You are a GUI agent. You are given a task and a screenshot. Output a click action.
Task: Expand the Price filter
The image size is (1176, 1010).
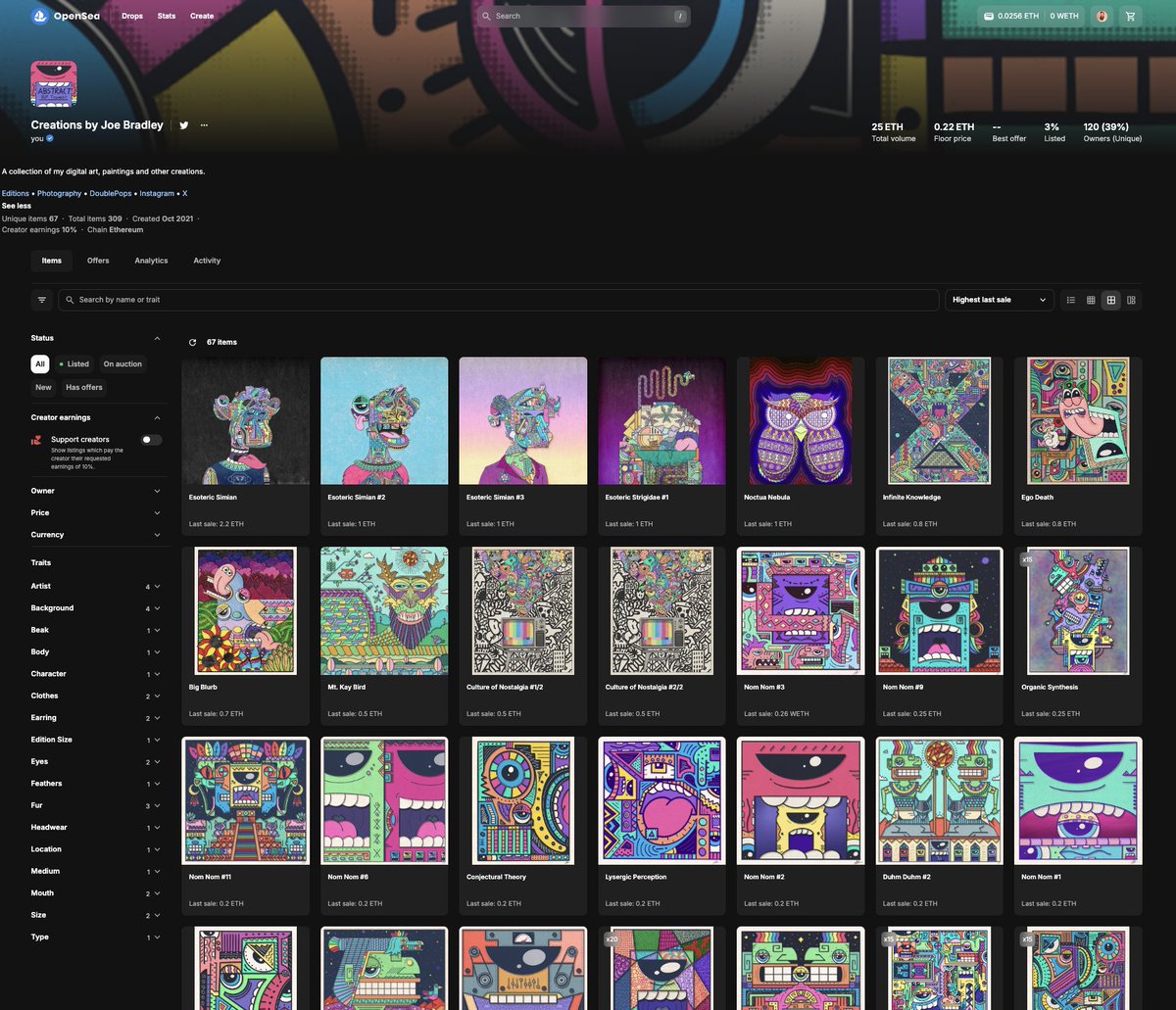(x=96, y=512)
